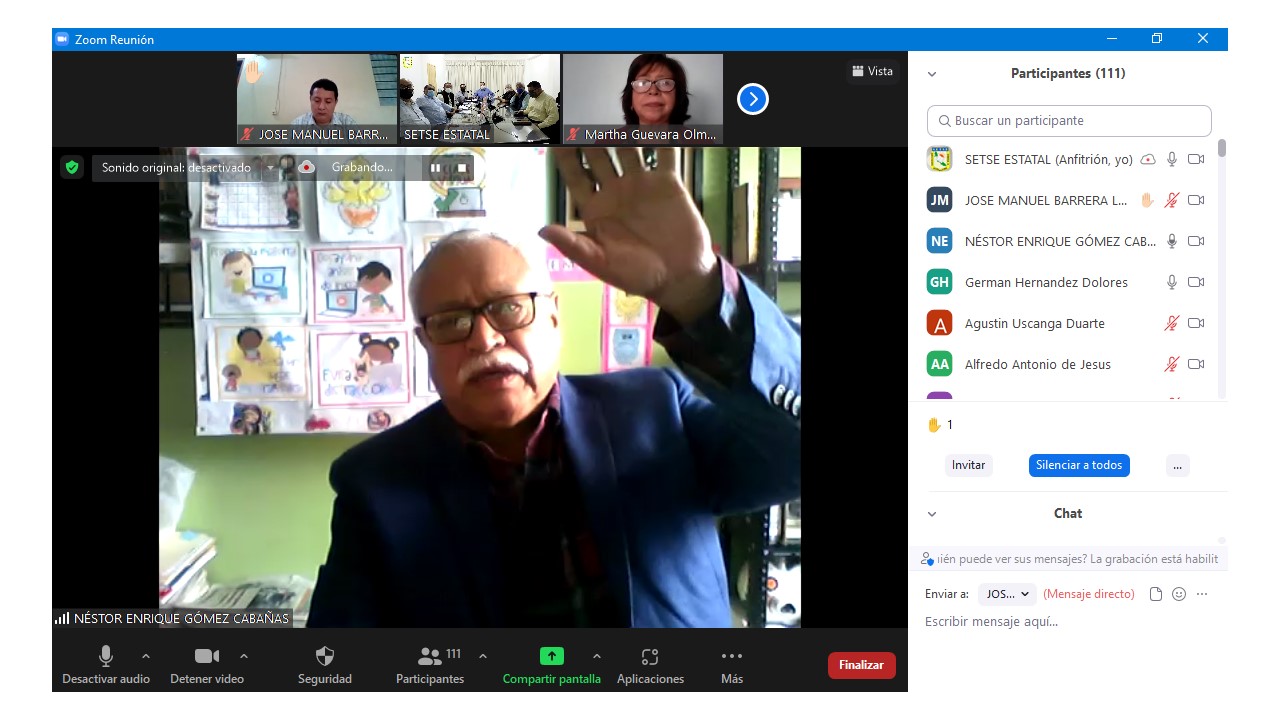Open Seguridad shield options
The width and height of the screenshot is (1280, 720).
[x=325, y=666]
